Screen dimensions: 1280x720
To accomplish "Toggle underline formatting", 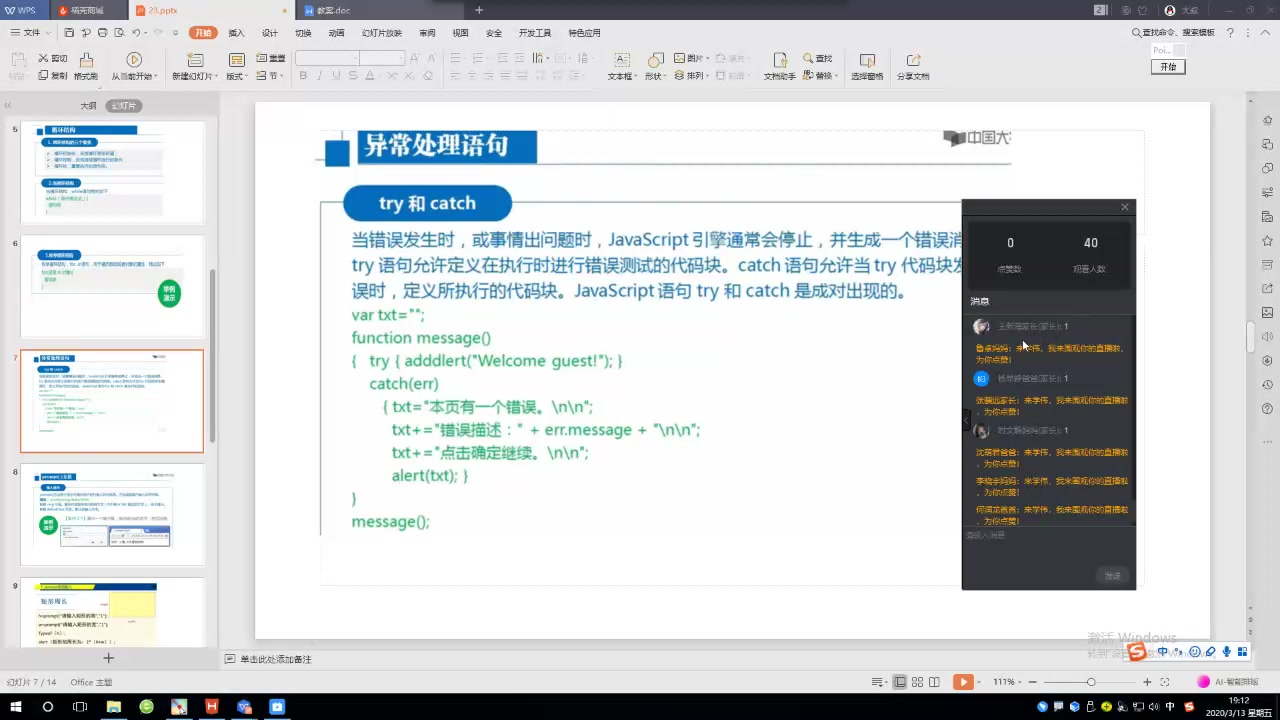I will [x=335, y=76].
